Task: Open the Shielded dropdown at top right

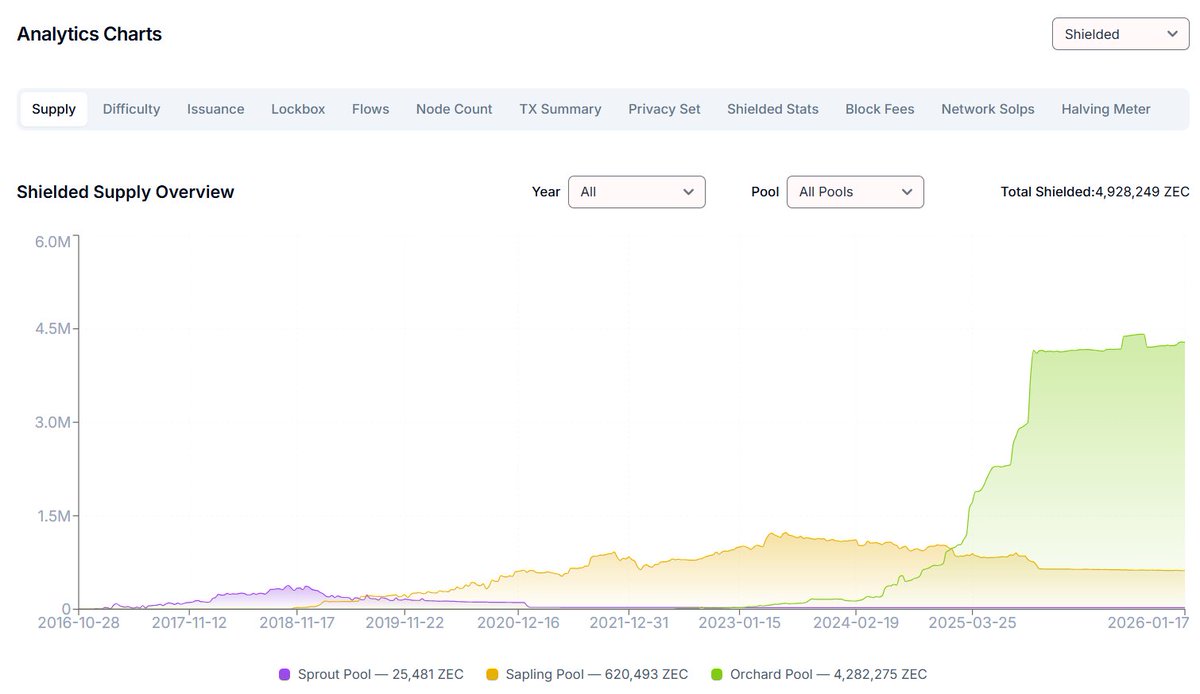Action: point(1120,34)
